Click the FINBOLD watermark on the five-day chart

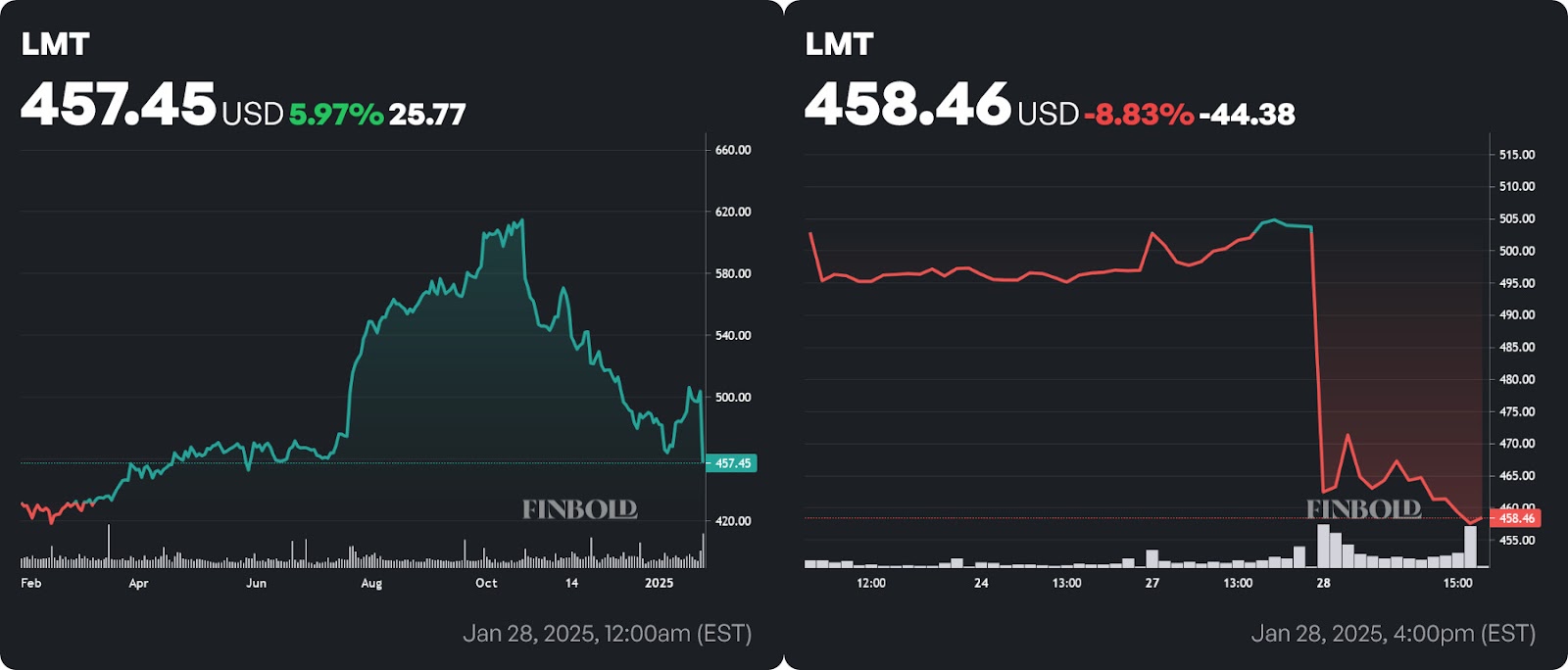[x=1363, y=509]
